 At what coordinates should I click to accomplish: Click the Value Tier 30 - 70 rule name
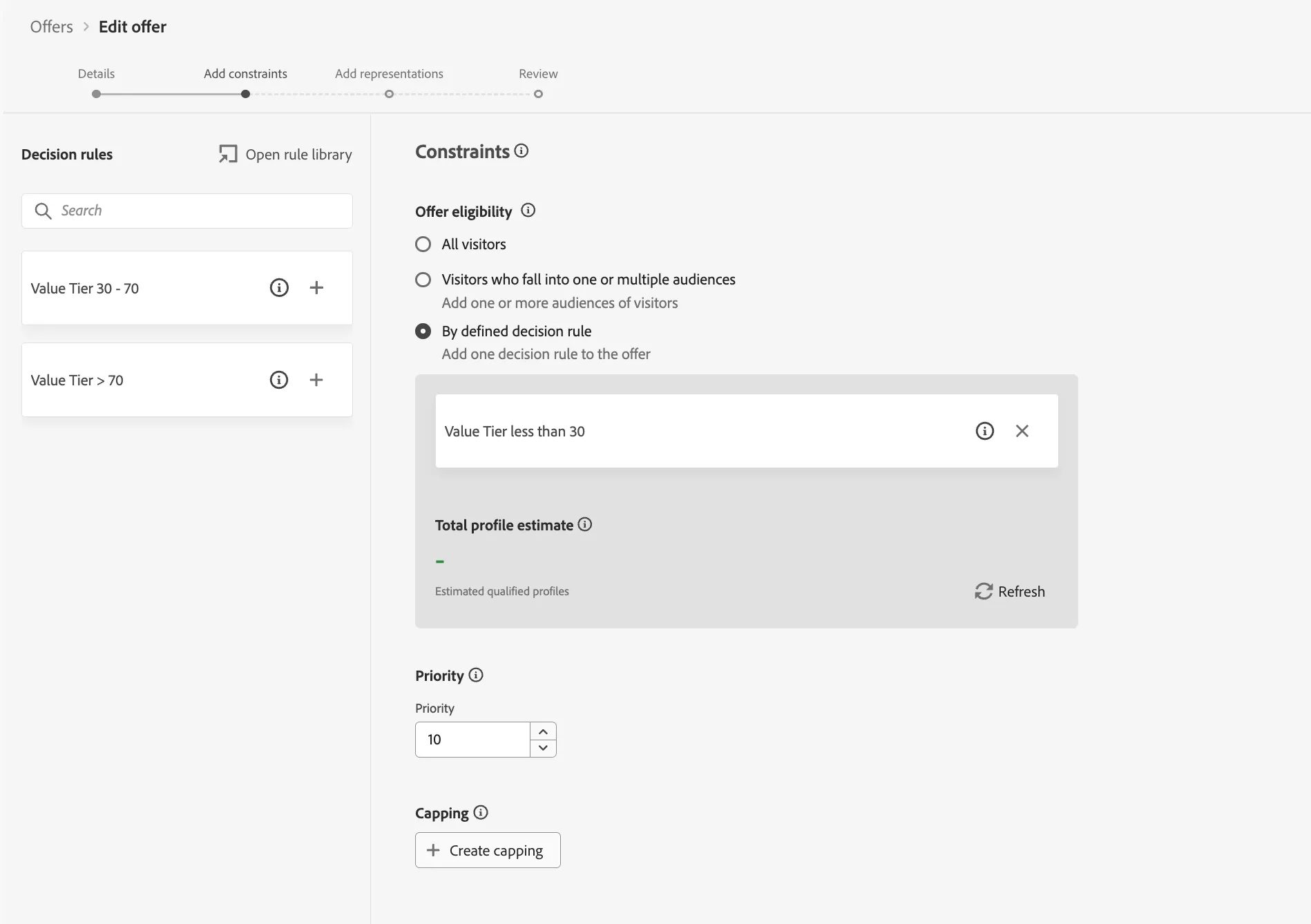[85, 289]
